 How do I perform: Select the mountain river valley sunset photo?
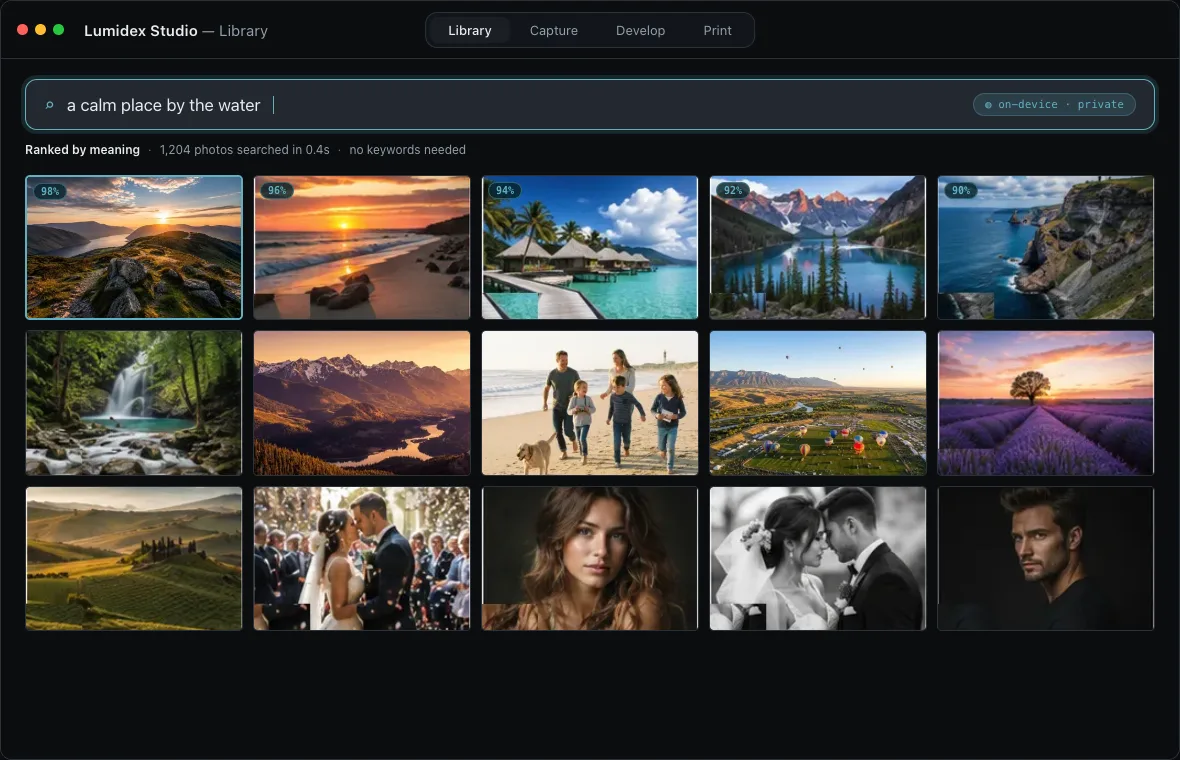coord(362,403)
